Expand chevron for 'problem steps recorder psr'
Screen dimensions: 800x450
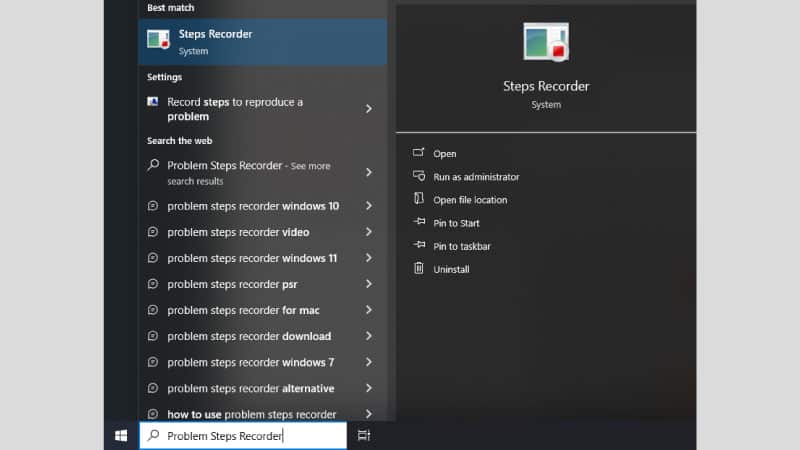click(368, 284)
